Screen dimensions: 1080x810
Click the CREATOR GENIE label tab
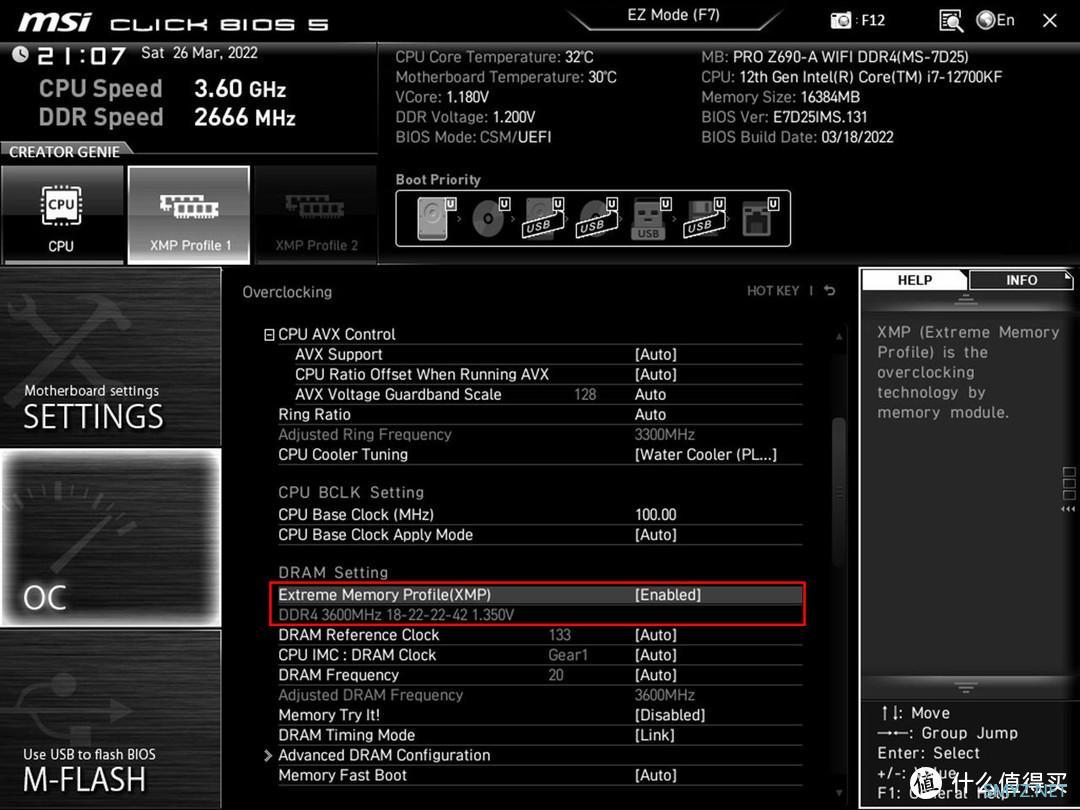[x=64, y=152]
